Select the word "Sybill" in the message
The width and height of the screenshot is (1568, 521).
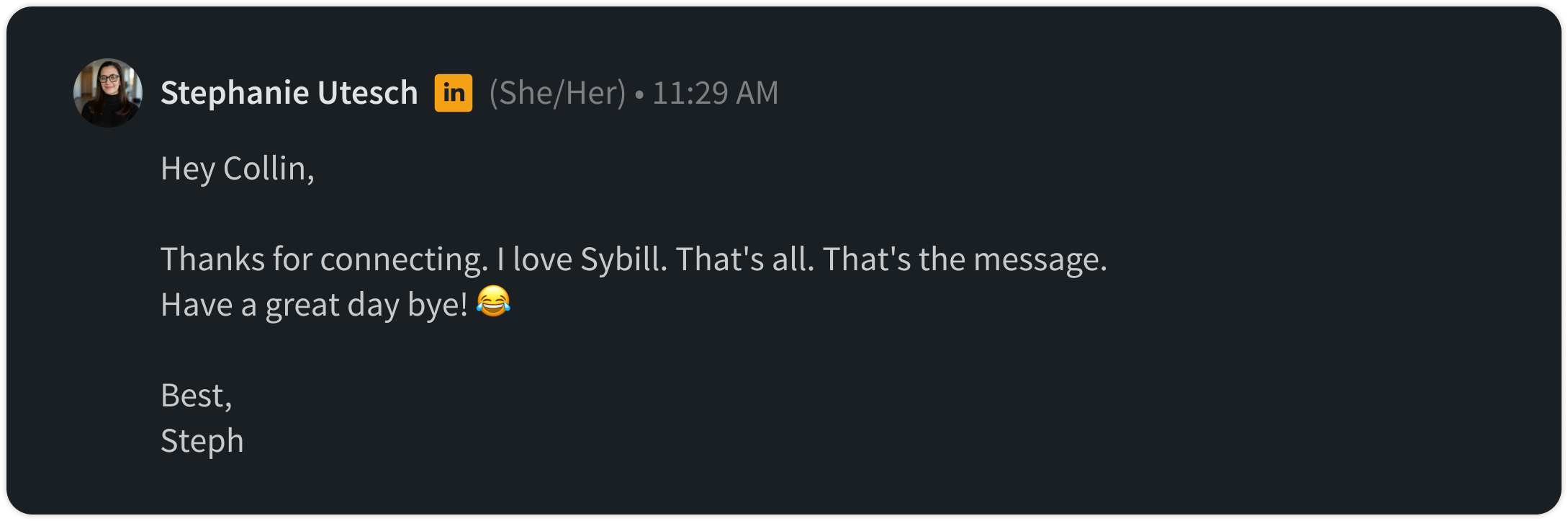[621, 259]
